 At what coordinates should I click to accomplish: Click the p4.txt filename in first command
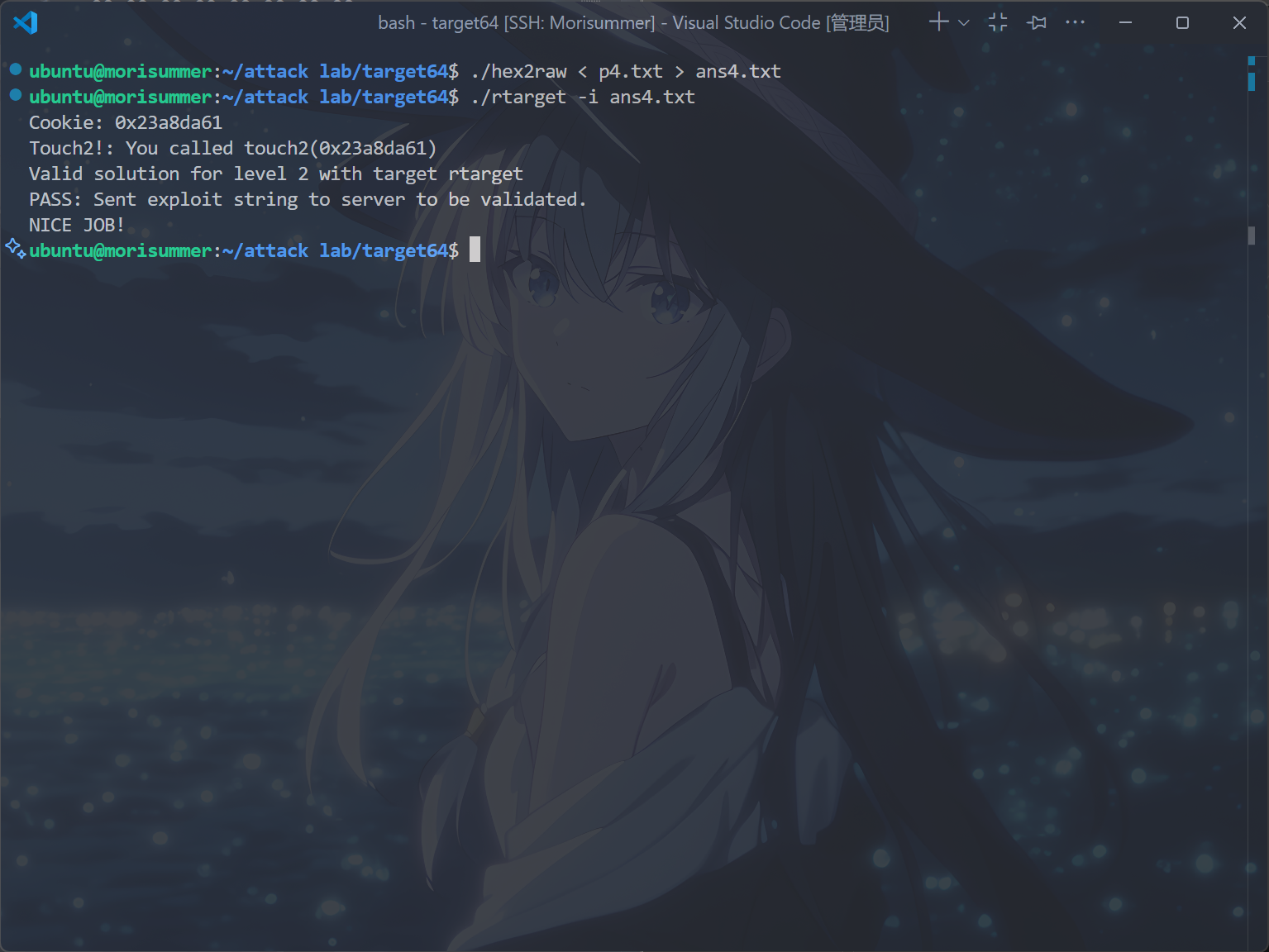coord(630,72)
